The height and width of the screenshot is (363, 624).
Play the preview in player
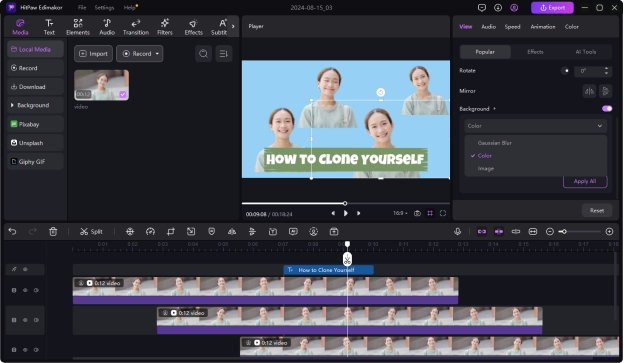click(x=345, y=213)
